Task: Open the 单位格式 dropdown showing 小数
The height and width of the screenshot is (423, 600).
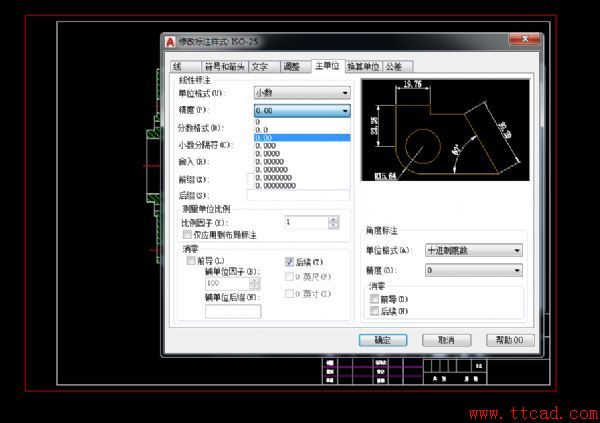Action: tap(302, 93)
